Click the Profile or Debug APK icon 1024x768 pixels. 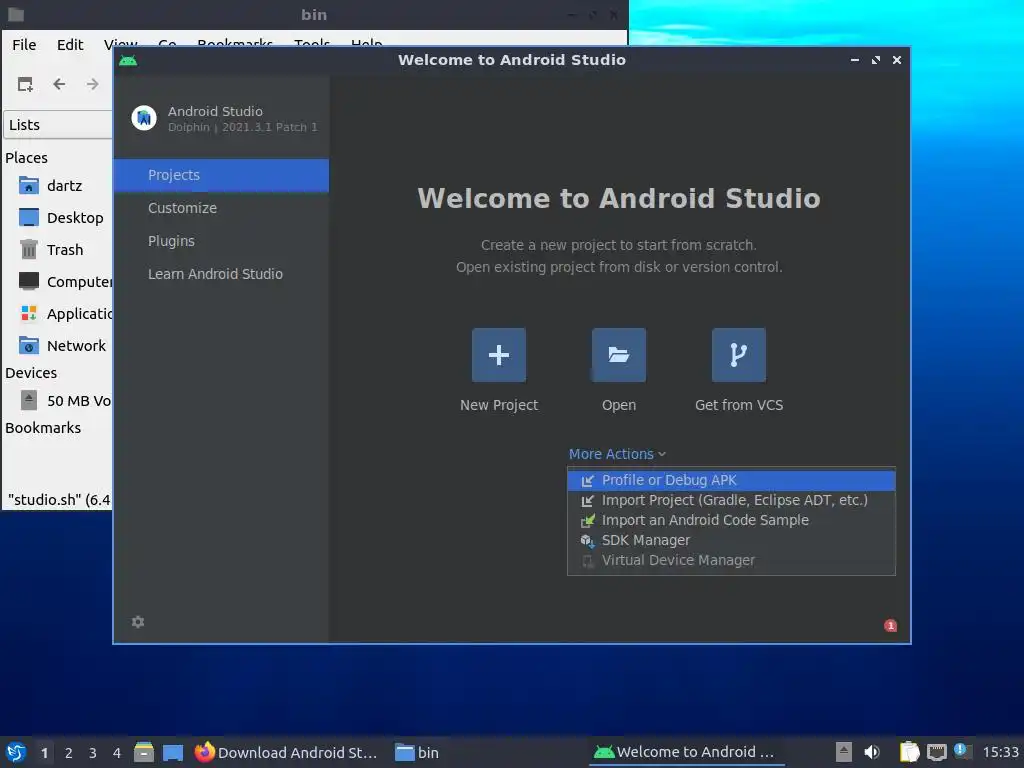pyautogui.click(x=588, y=481)
